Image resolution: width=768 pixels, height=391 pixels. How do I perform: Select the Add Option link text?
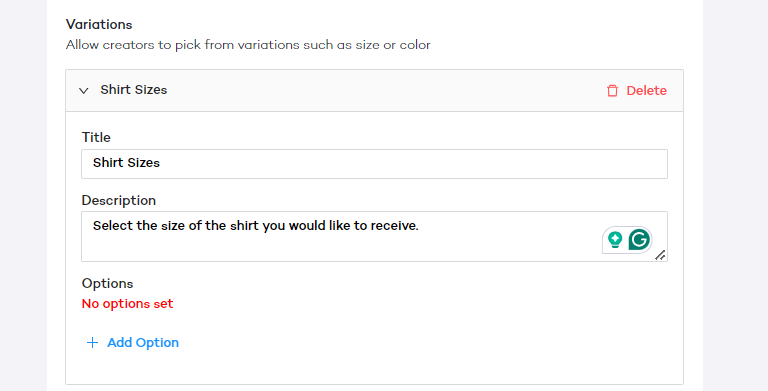click(x=143, y=342)
